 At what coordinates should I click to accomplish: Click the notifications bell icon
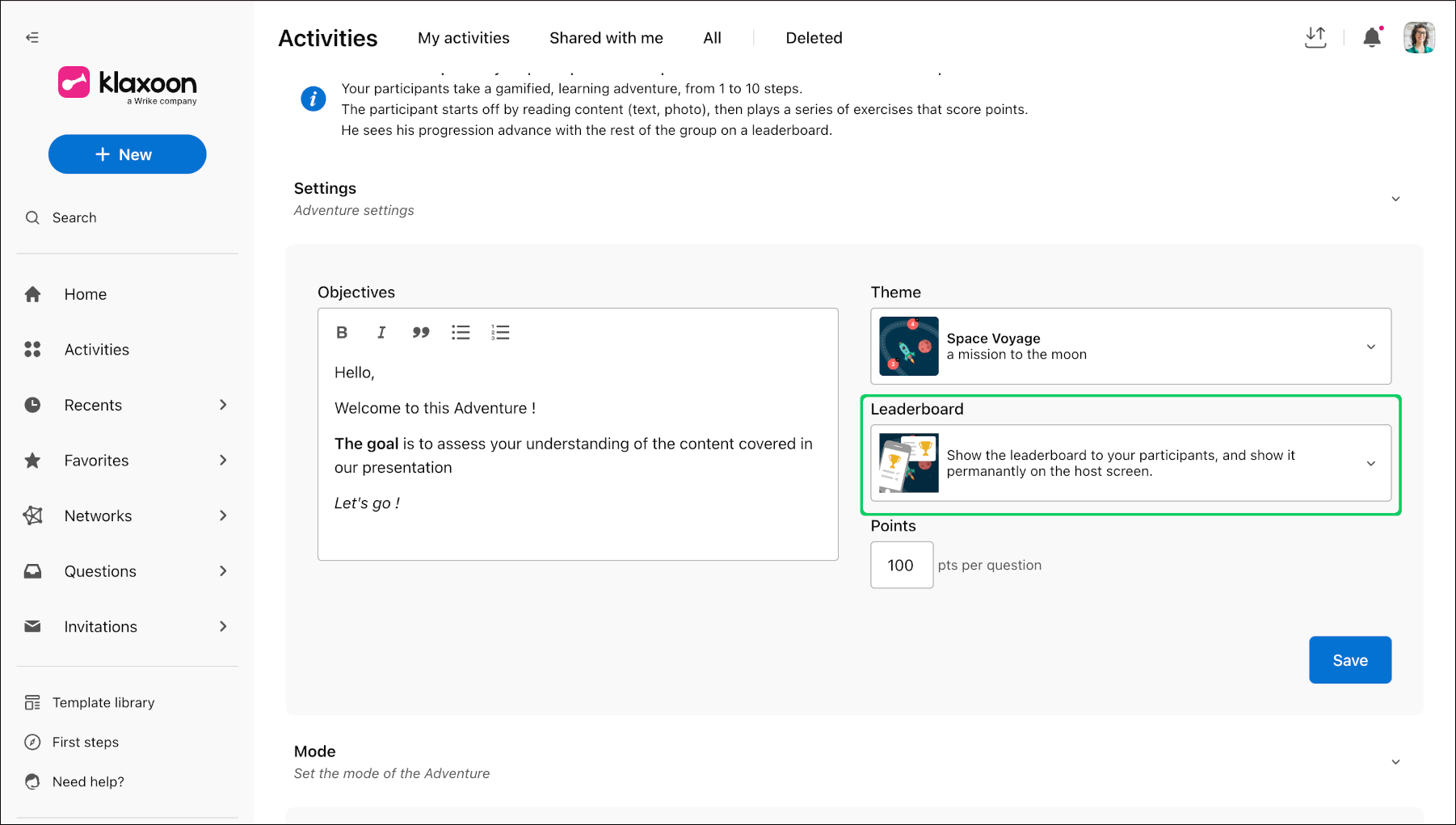(x=1372, y=37)
